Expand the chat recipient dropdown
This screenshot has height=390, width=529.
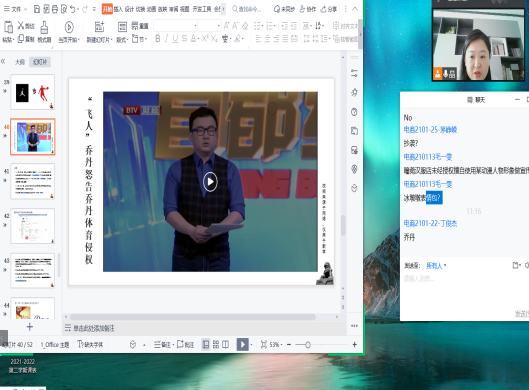click(x=436, y=266)
